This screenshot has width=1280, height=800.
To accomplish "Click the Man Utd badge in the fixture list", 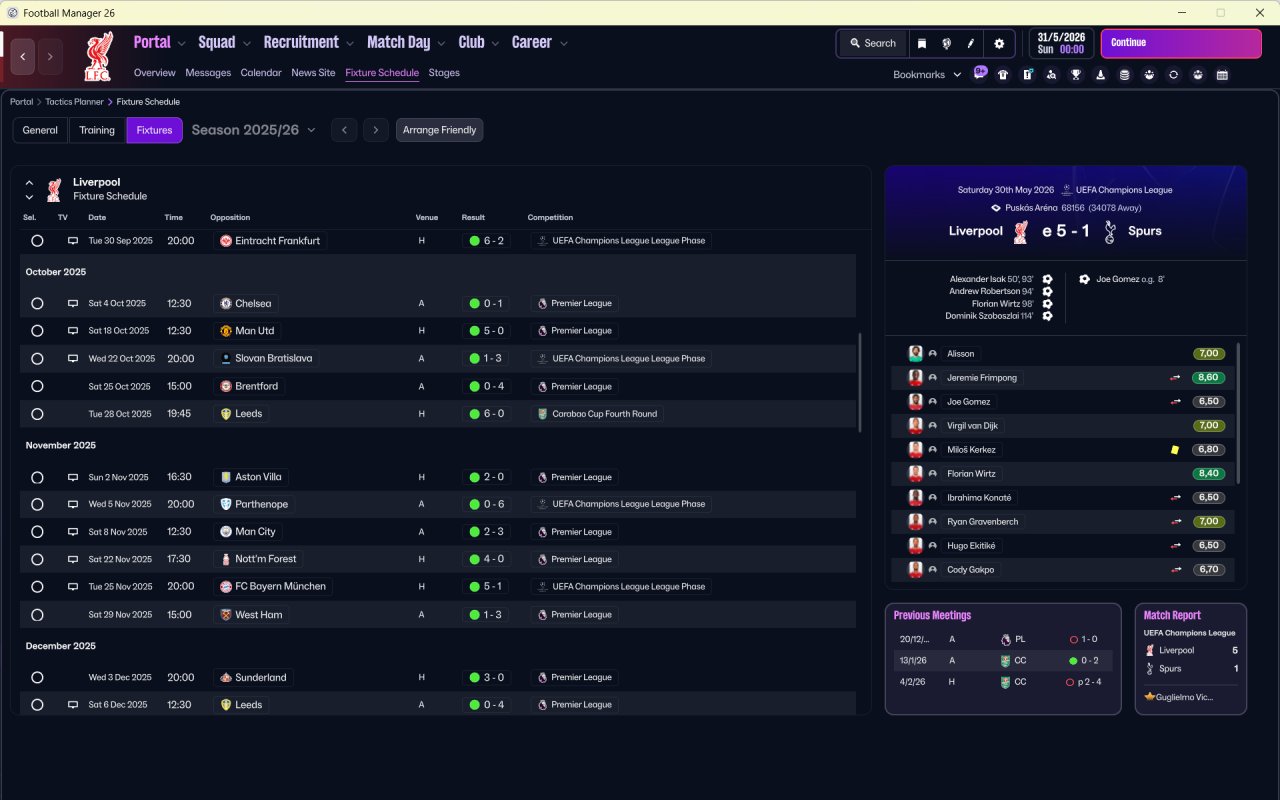I will tap(226, 331).
